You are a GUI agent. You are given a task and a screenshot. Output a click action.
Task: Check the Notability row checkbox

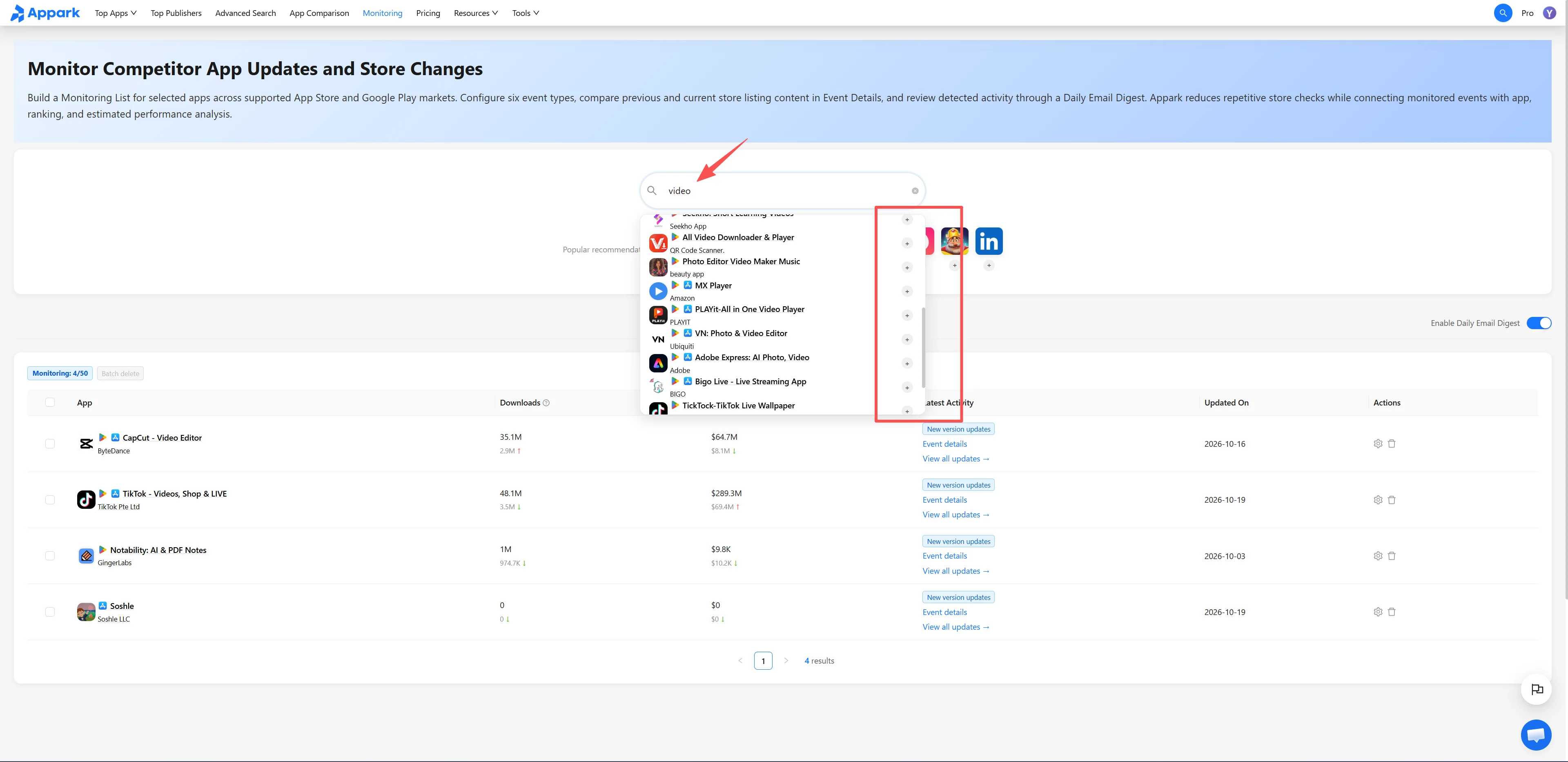click(x=50, y=556)
